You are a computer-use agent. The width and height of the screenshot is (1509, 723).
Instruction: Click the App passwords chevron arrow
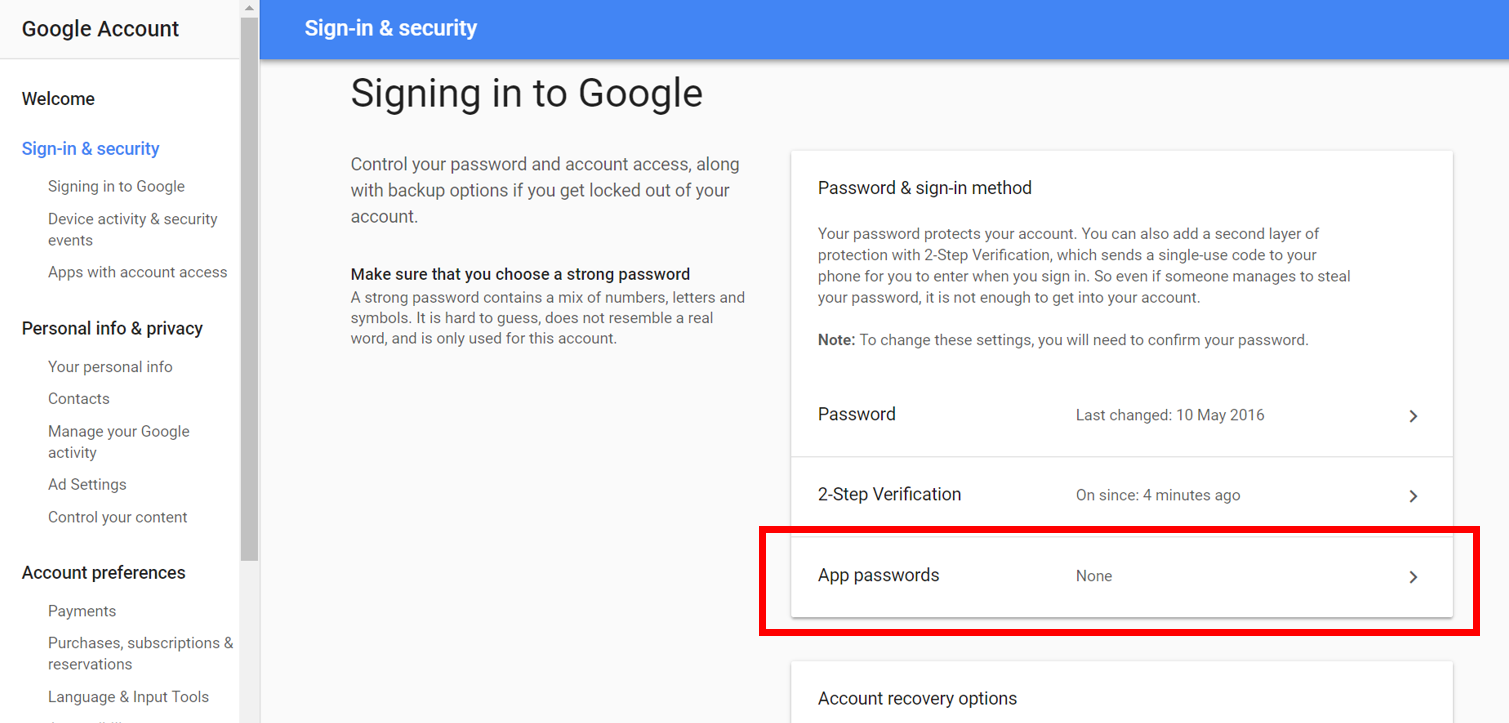click(x=1413, y=577)
